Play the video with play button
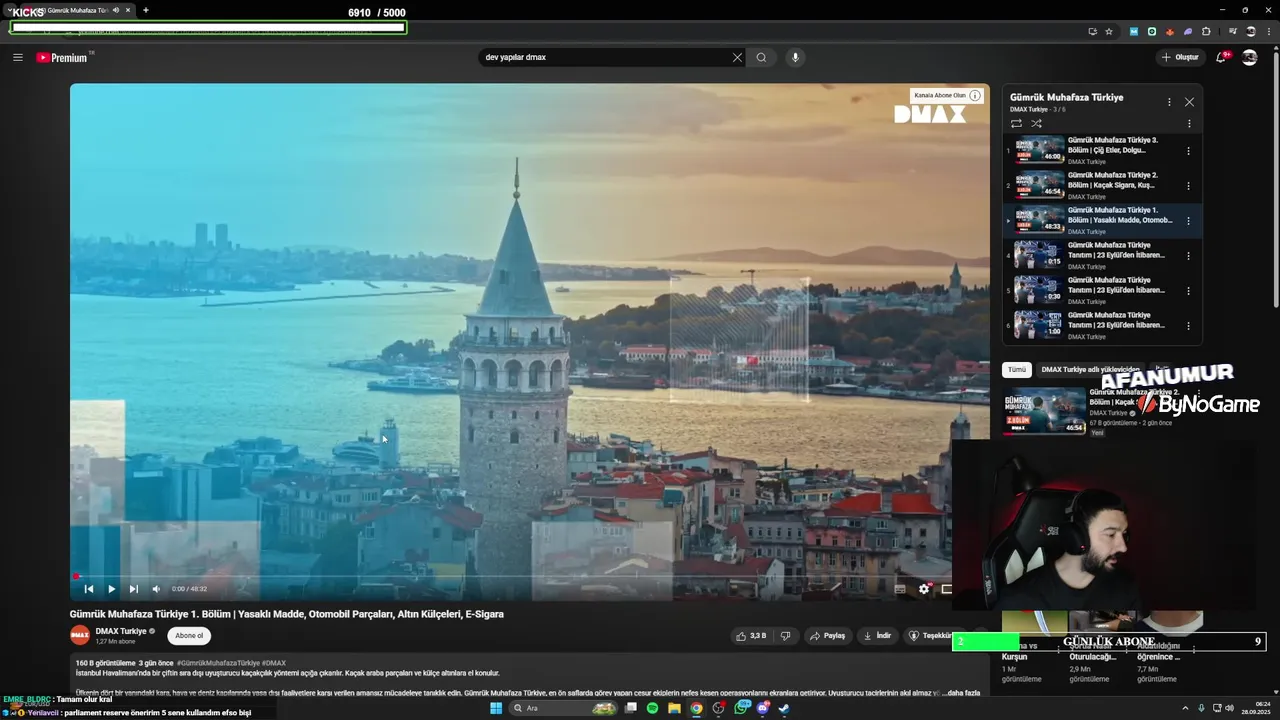The height and width of the screenshot is (720, 1280). coord(111,589)
